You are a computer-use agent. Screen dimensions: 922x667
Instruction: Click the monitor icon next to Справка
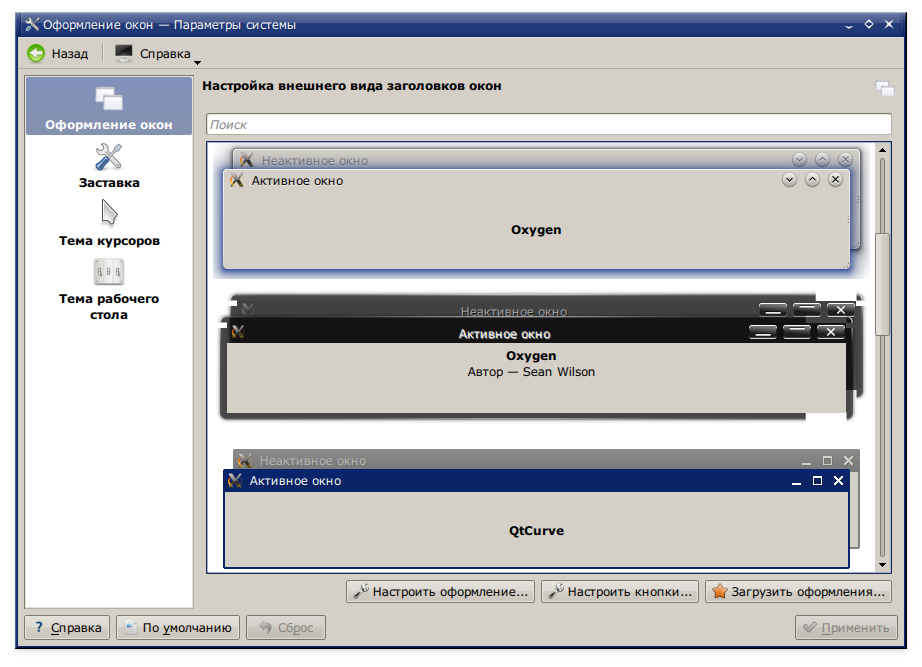pos(124,53)
